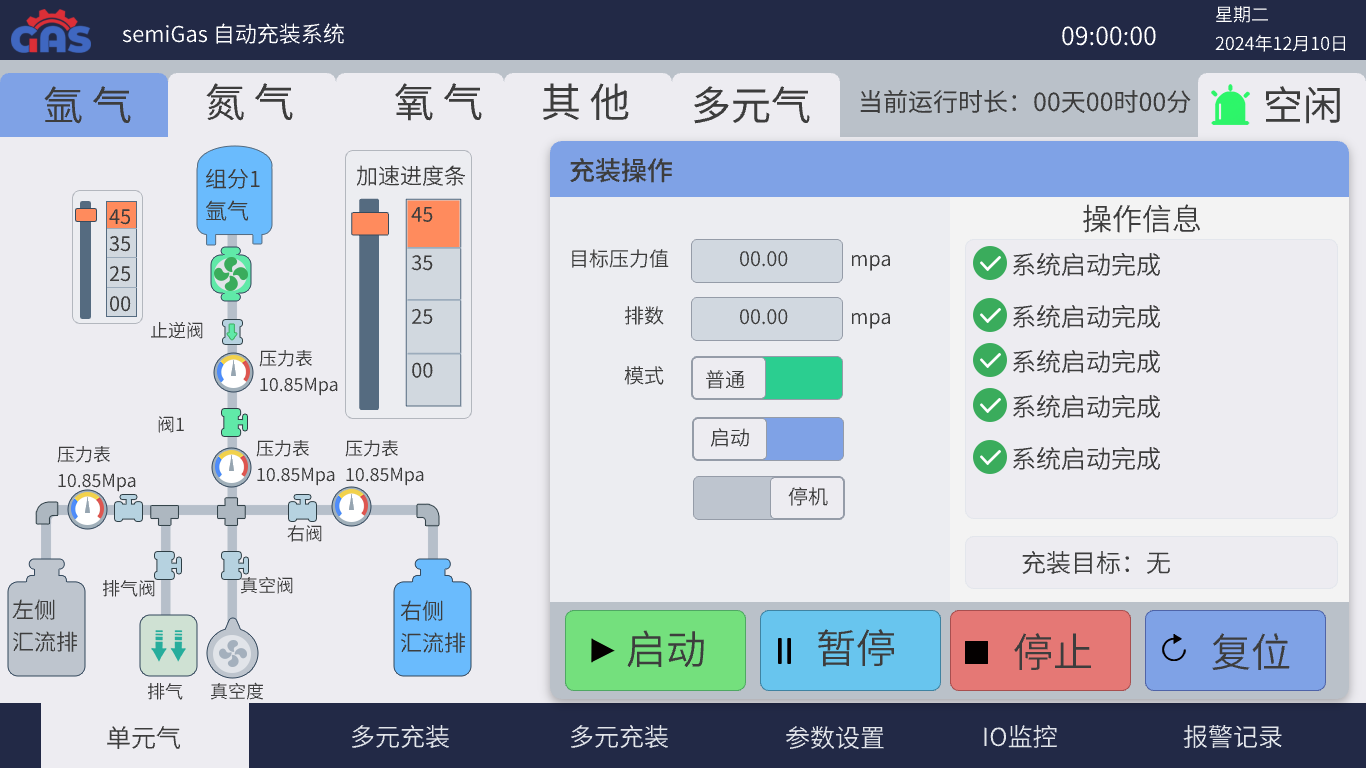Open the first 多元充装 bottom tab
The width and height of the screenshot is (1366, 768).
400,737
